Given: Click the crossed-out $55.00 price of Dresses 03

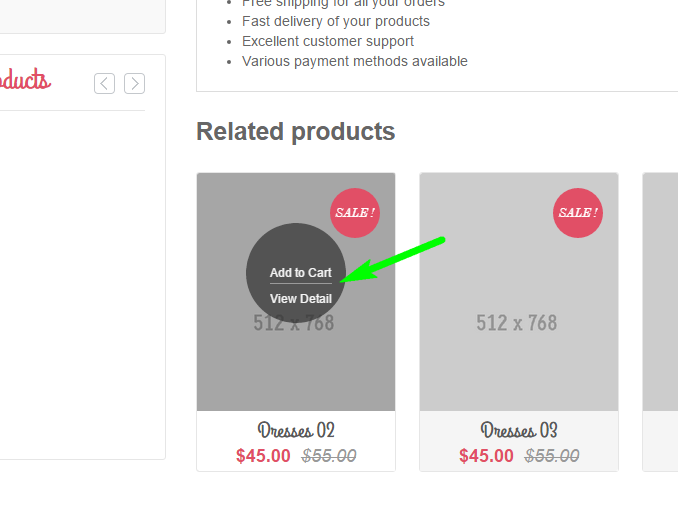Looking at the screenshot, I should click(x=552, y=456).
